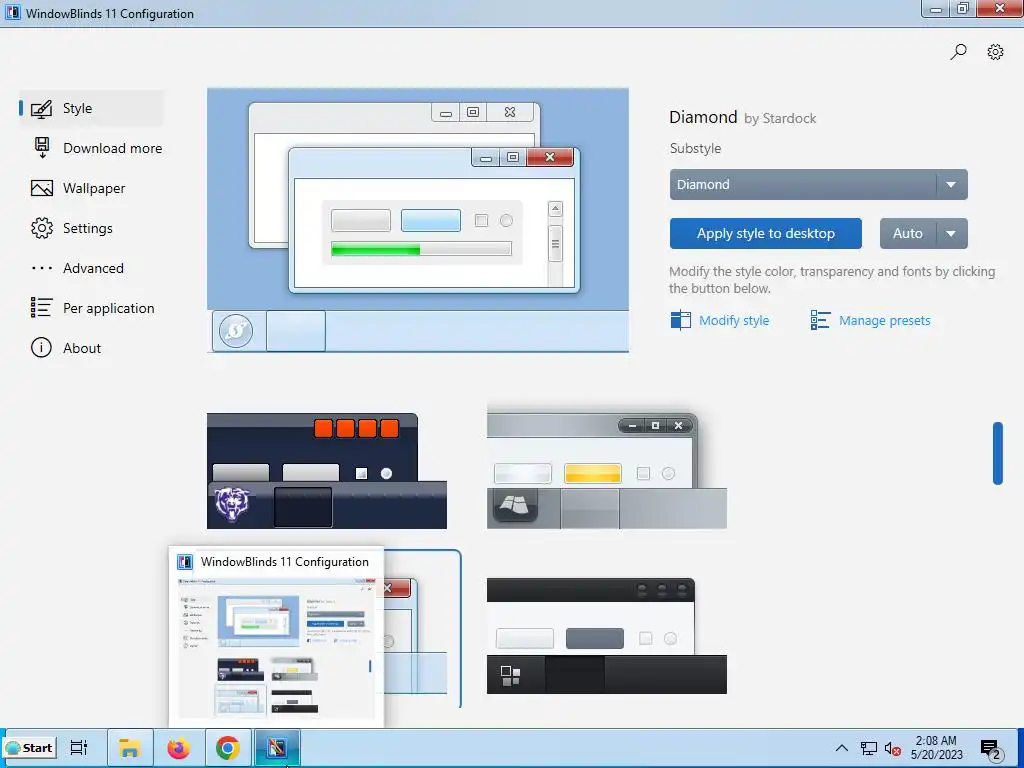Click the WindowBlinds title bar app icon
Image resolution: width=1024 pixels, height=768 pixels.
(12, 12)
